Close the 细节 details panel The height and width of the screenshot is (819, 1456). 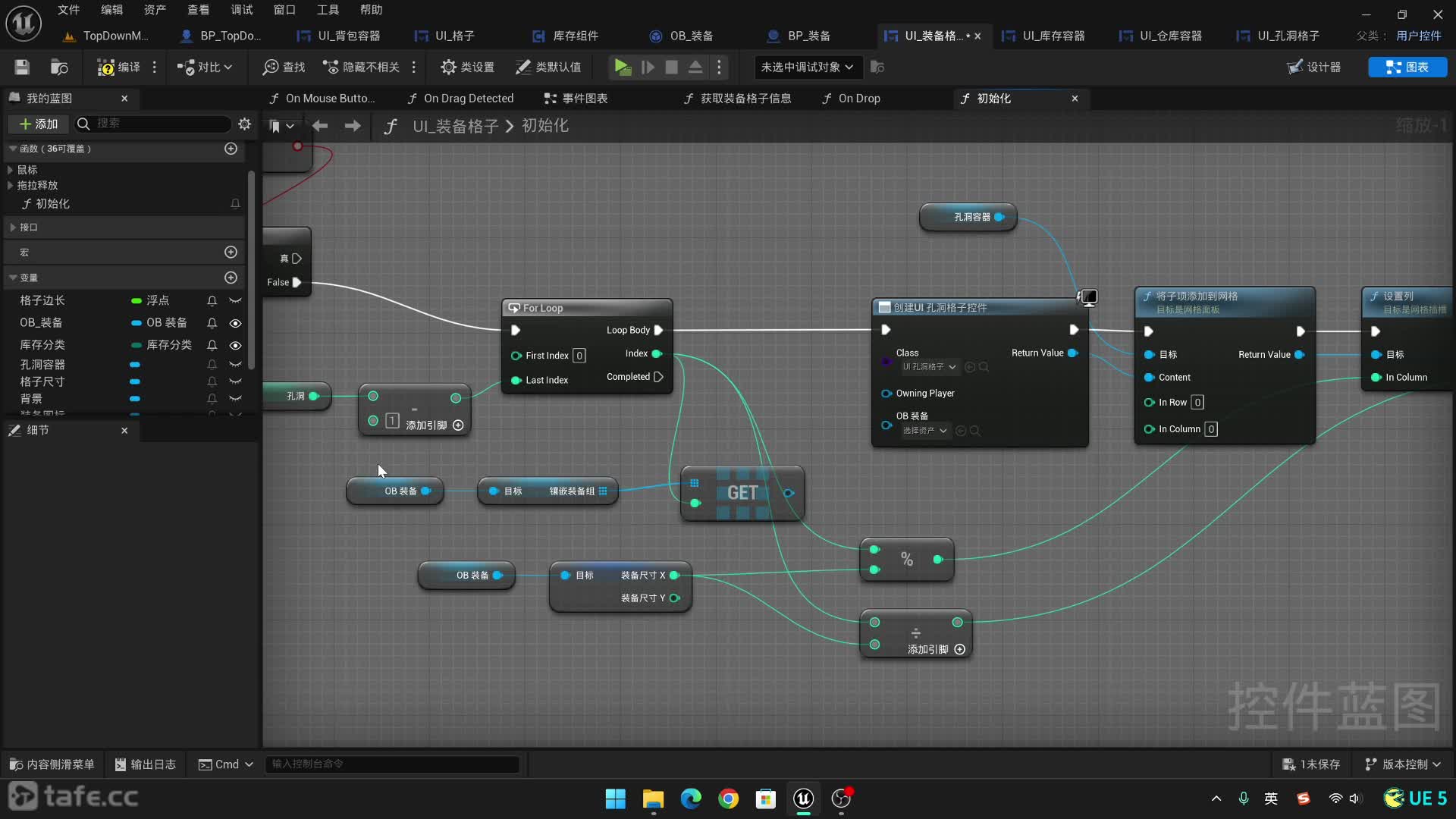point(124,431)
